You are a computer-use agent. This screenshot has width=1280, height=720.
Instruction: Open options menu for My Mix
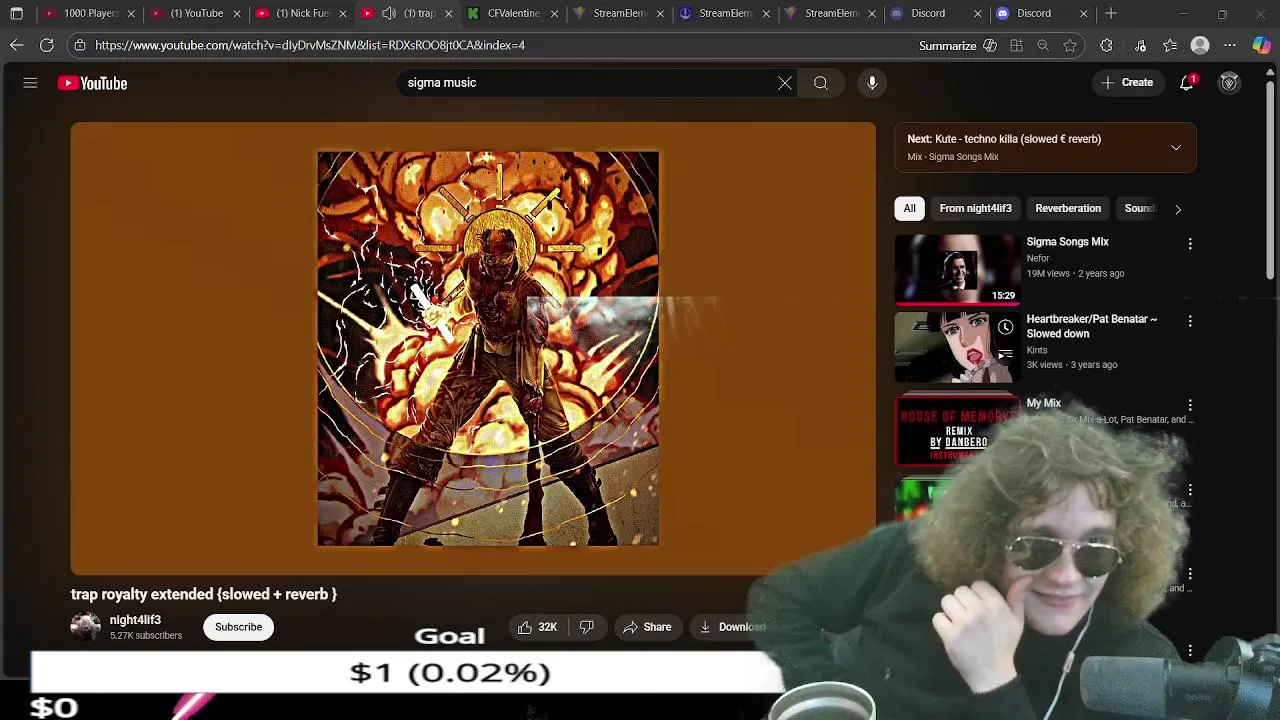pyautogui.click(x=1190, y=405)
